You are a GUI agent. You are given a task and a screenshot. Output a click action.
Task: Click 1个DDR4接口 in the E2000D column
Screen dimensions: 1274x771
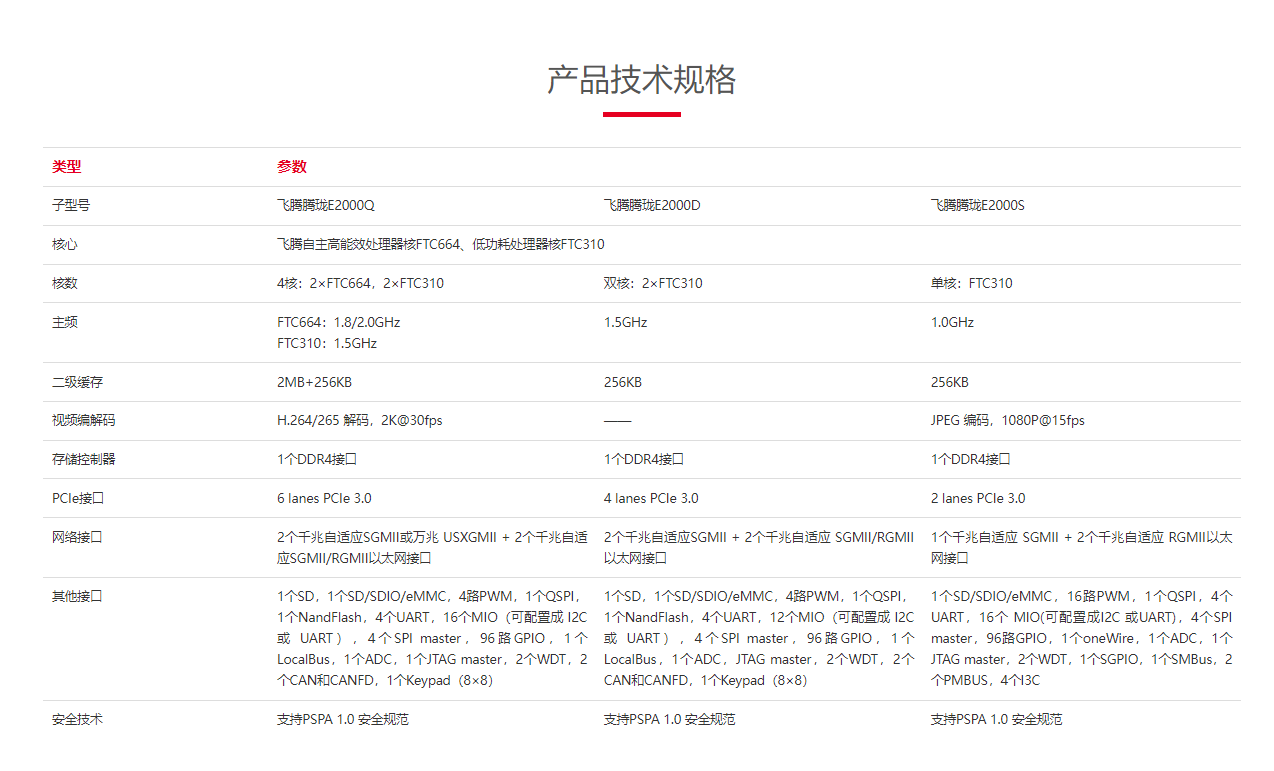click(644, 460)
